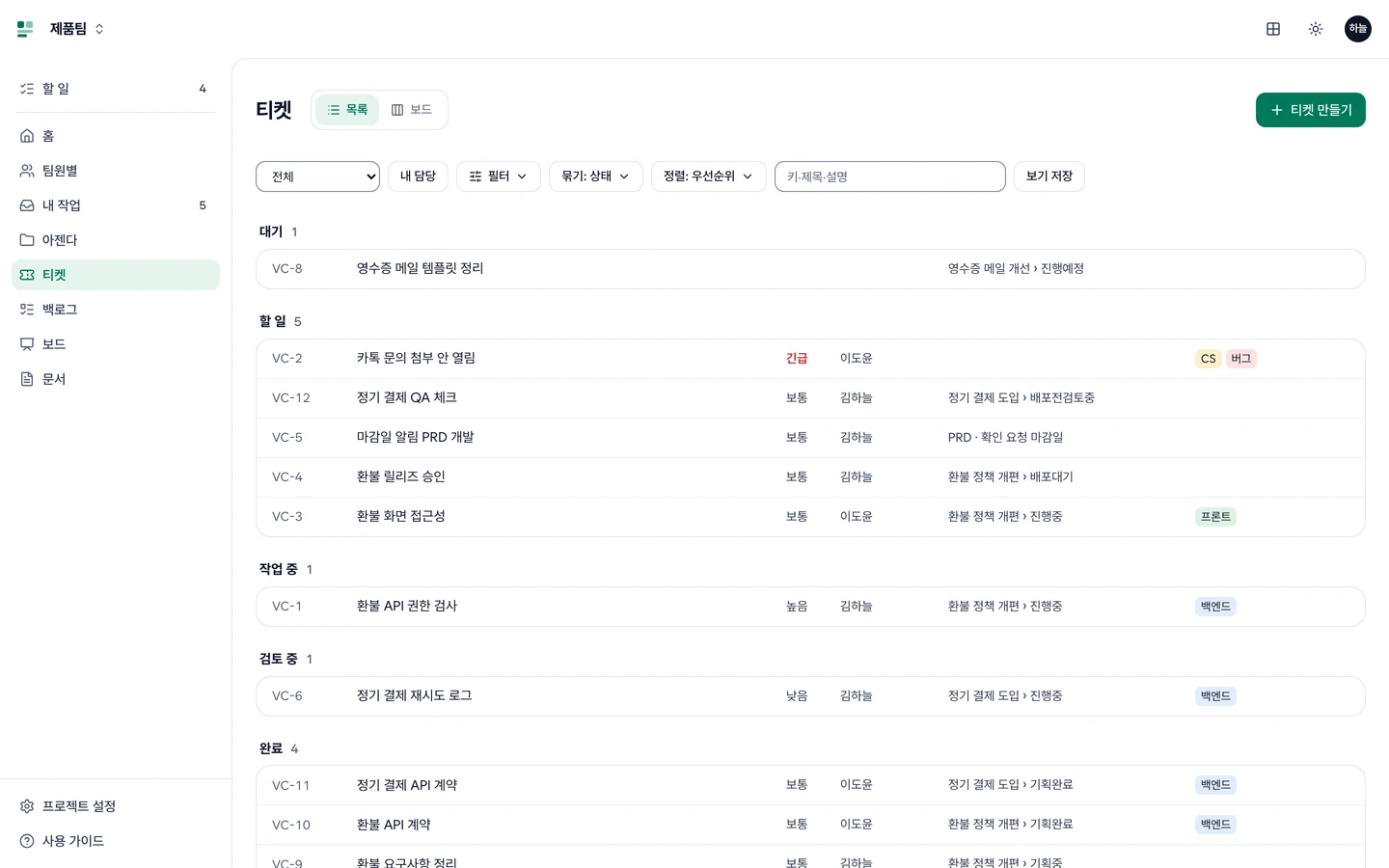Focus the 키·제목·설명 search field
The width and height of the screenshot is (1389, 868).
(x=890, y=176)
